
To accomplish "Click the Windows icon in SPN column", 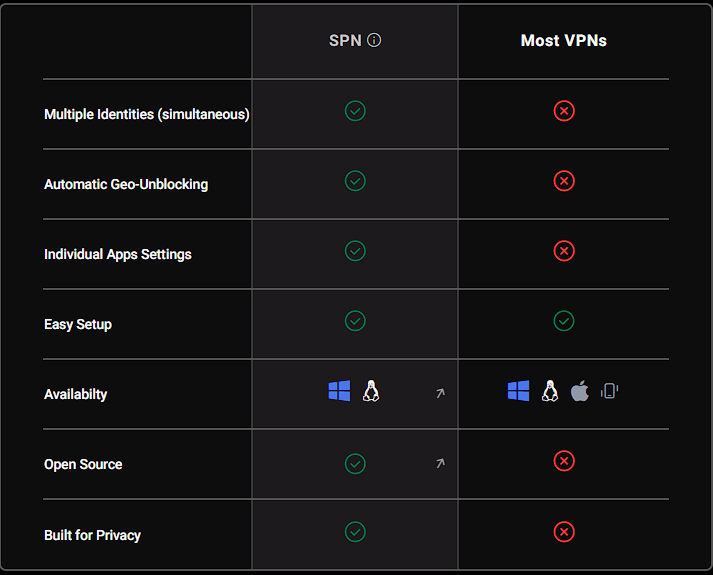I will pos(339,391).
